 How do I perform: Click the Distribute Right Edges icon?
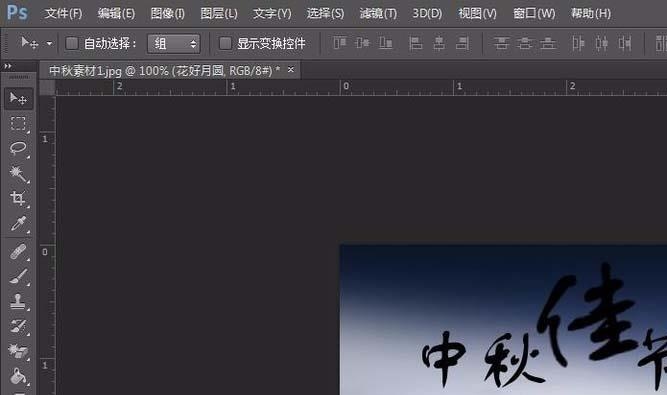point(624,43)
